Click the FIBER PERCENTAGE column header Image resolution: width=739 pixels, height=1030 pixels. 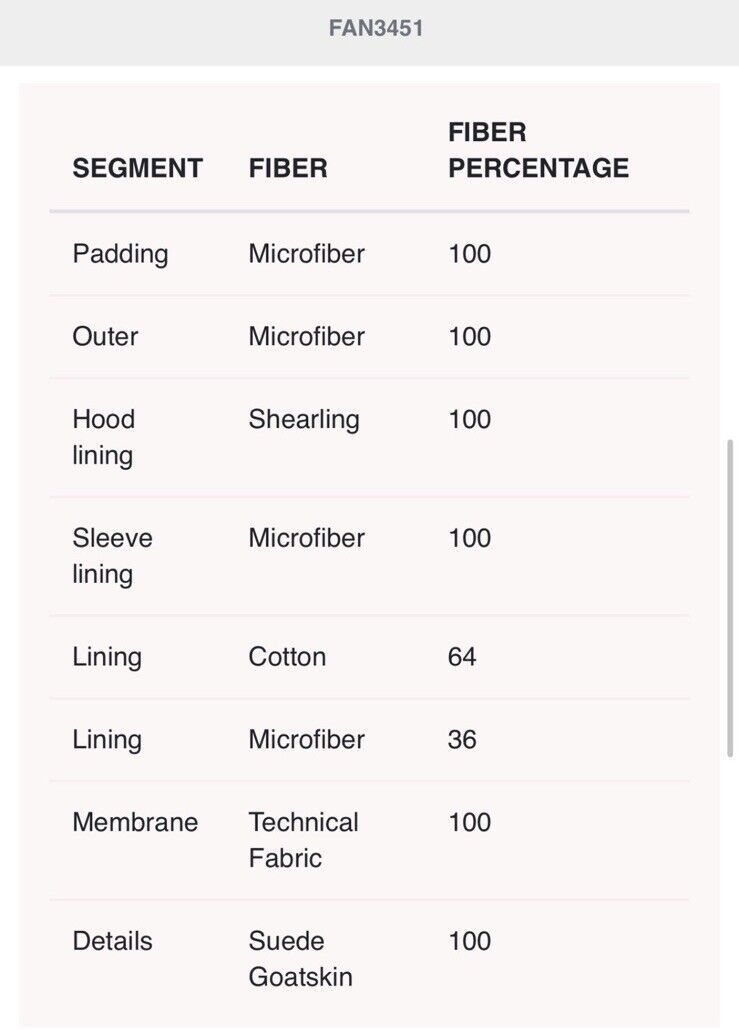coord(538,150)
